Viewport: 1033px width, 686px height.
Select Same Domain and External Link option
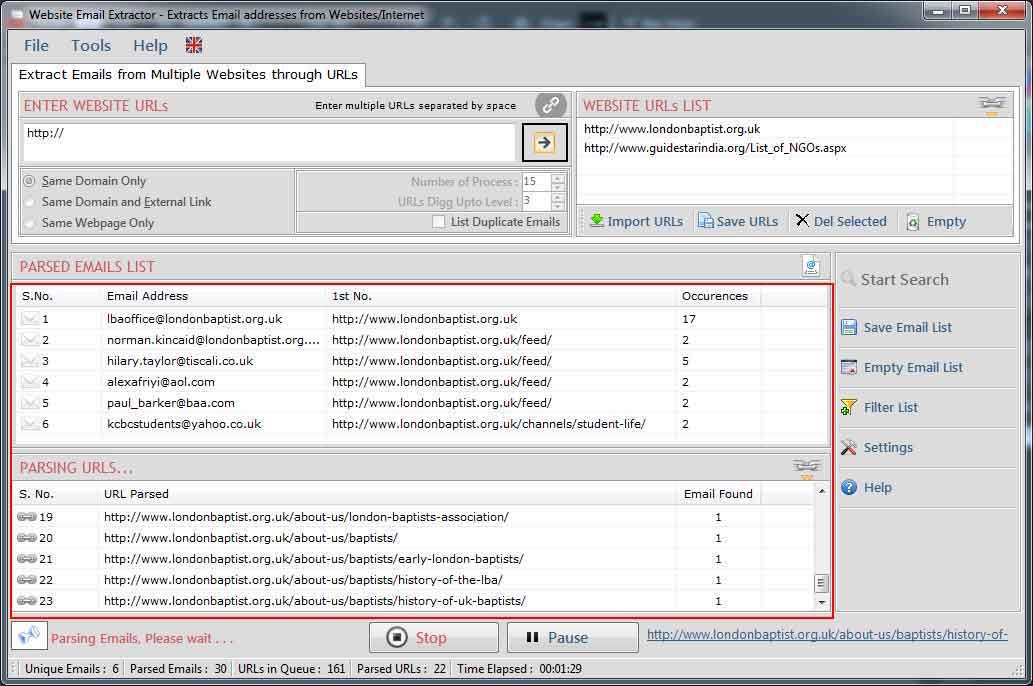pos(118,202)
